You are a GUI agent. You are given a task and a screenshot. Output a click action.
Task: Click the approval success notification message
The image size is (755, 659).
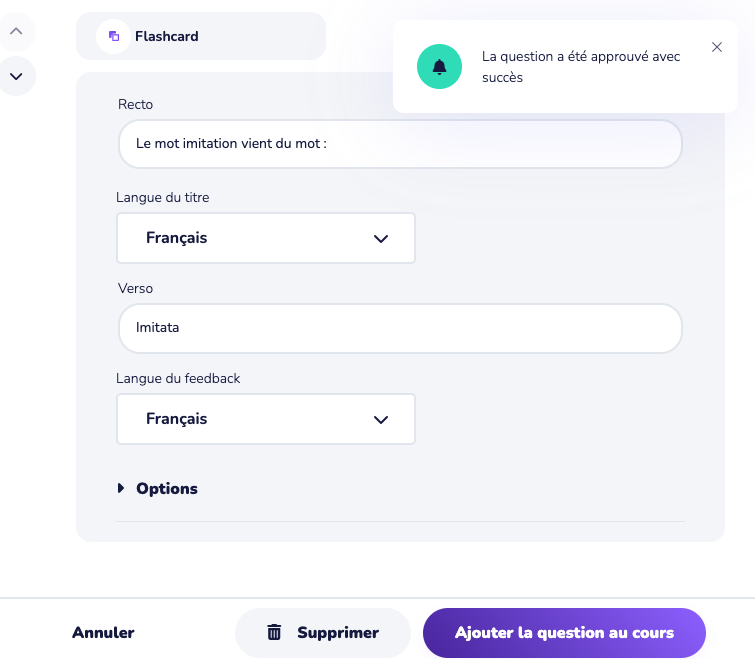click(x=580, y=66)
